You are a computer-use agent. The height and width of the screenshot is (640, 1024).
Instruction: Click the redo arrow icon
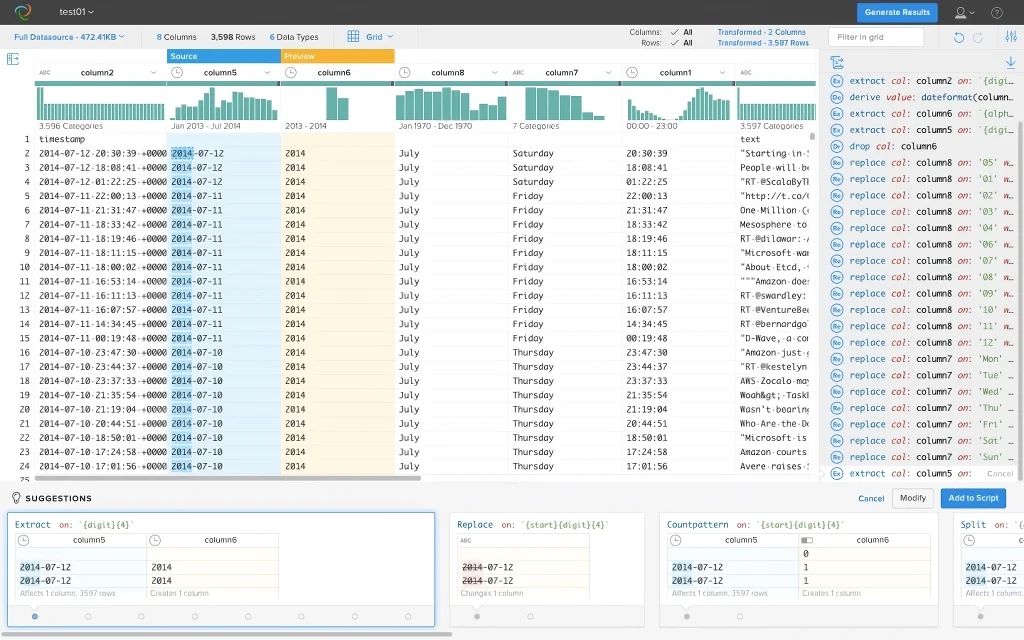[x=978, y=37]
